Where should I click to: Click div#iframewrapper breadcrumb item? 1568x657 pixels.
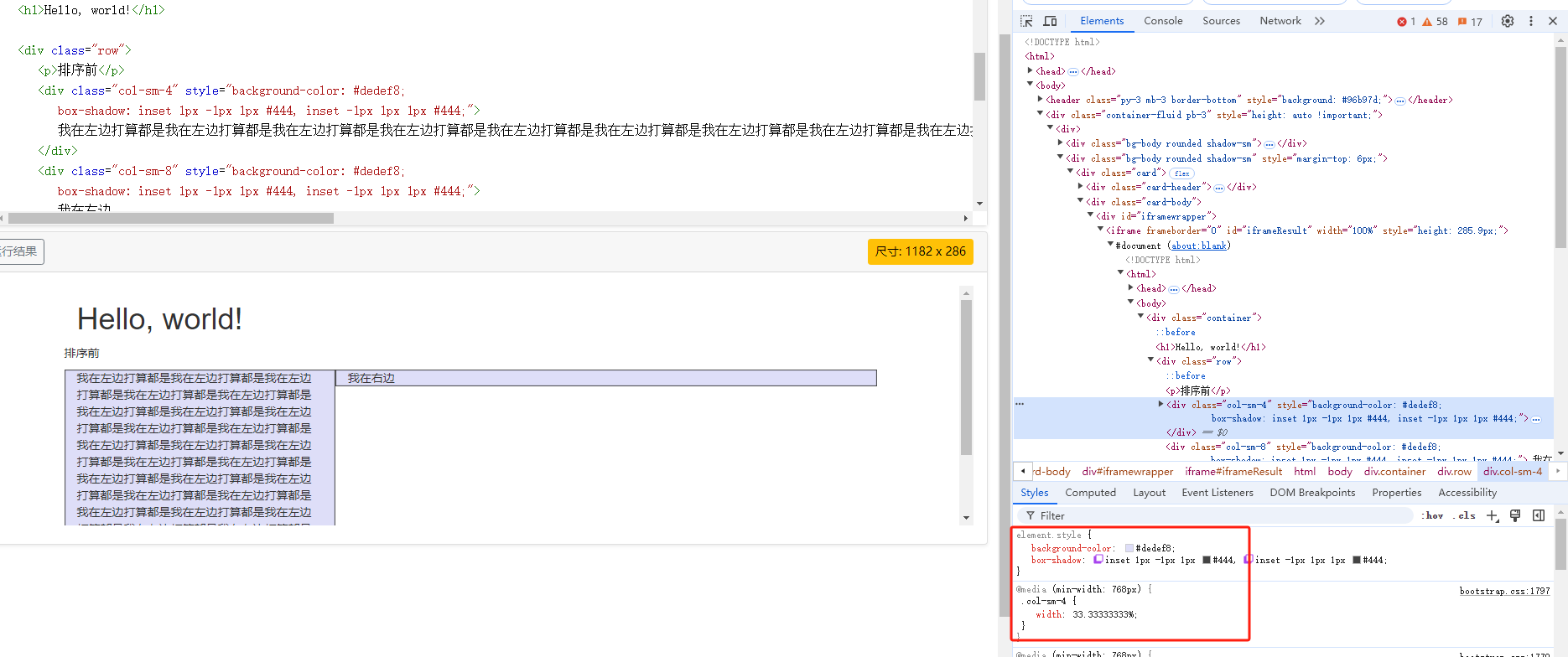(x=1128, y=472)
